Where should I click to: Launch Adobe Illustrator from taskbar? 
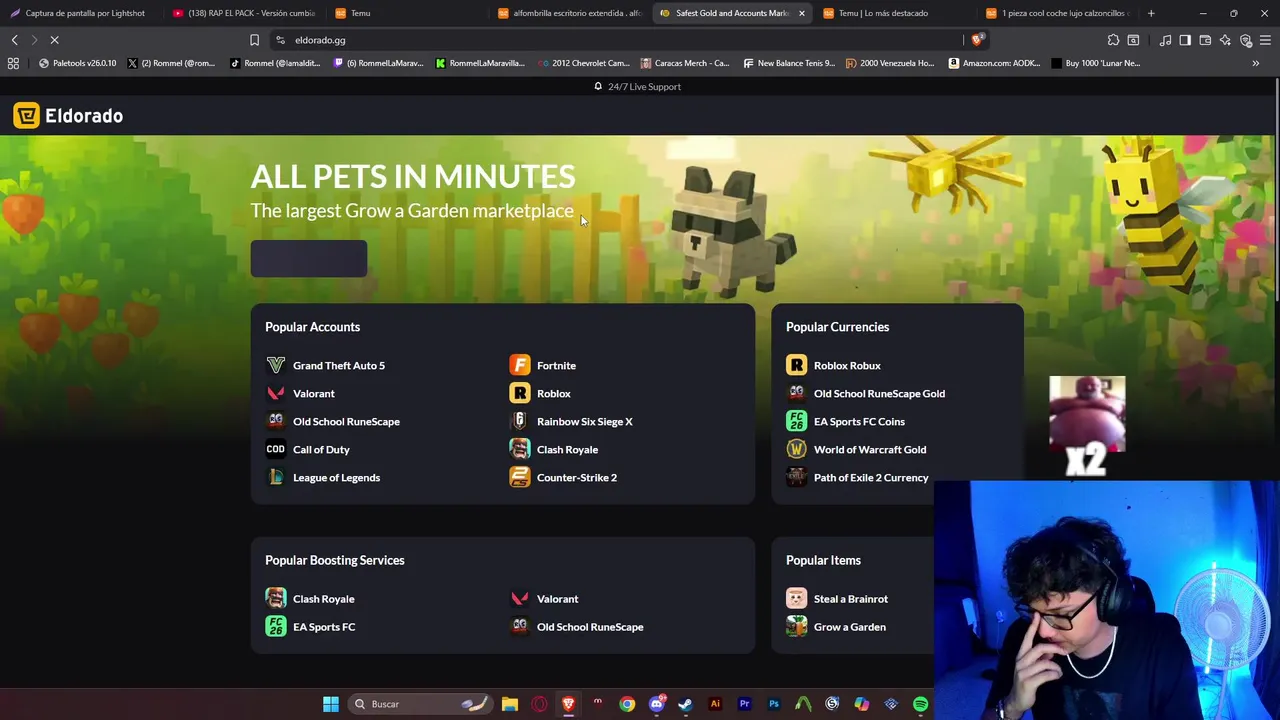pyautogui.click(x=715, y=704)
